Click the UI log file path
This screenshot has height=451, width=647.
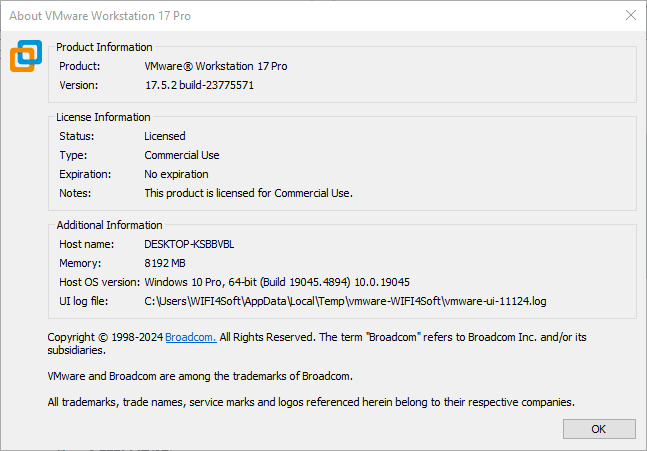360,301
